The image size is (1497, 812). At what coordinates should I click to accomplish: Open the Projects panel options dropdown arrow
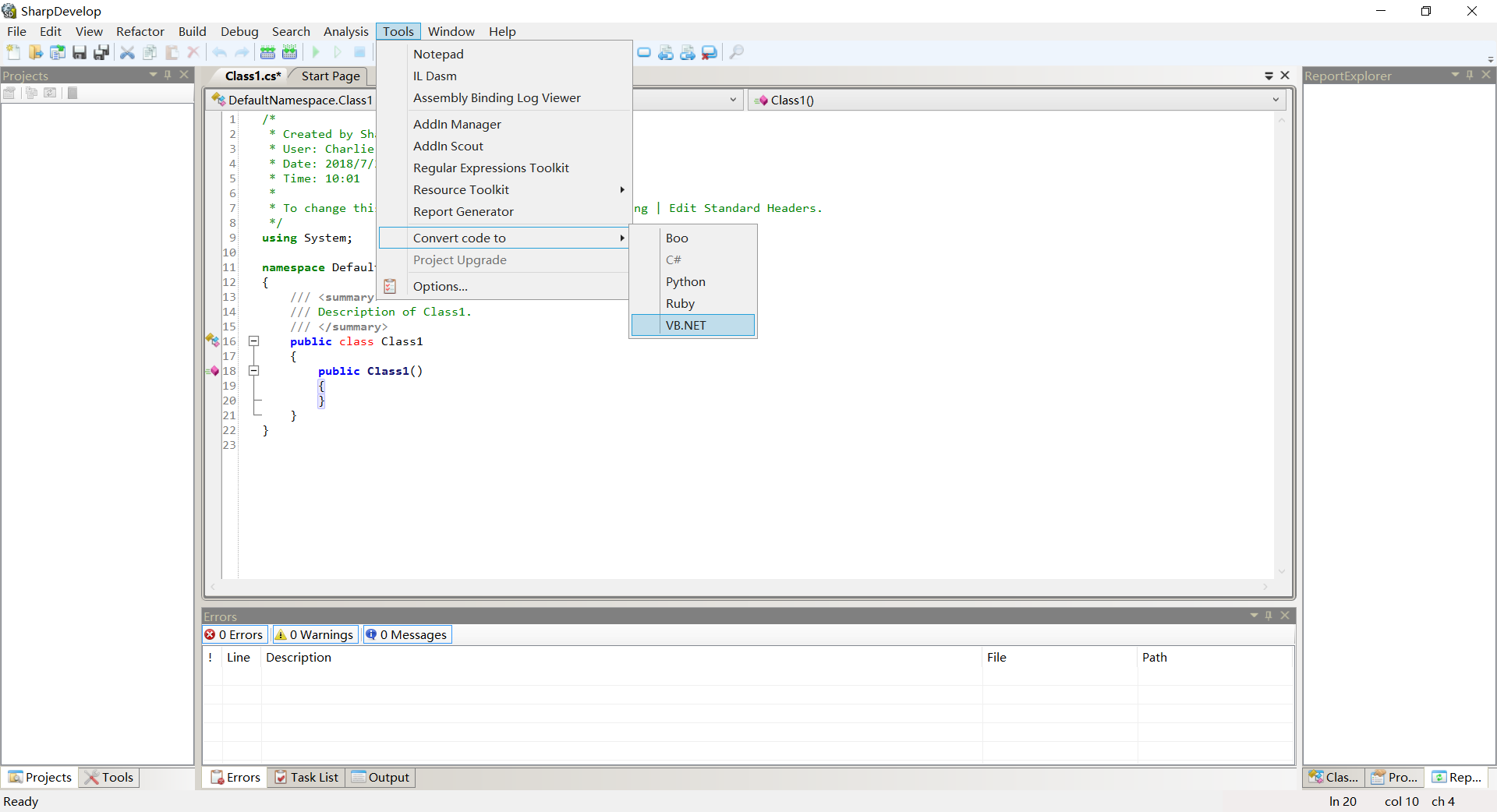pos(154,75)
